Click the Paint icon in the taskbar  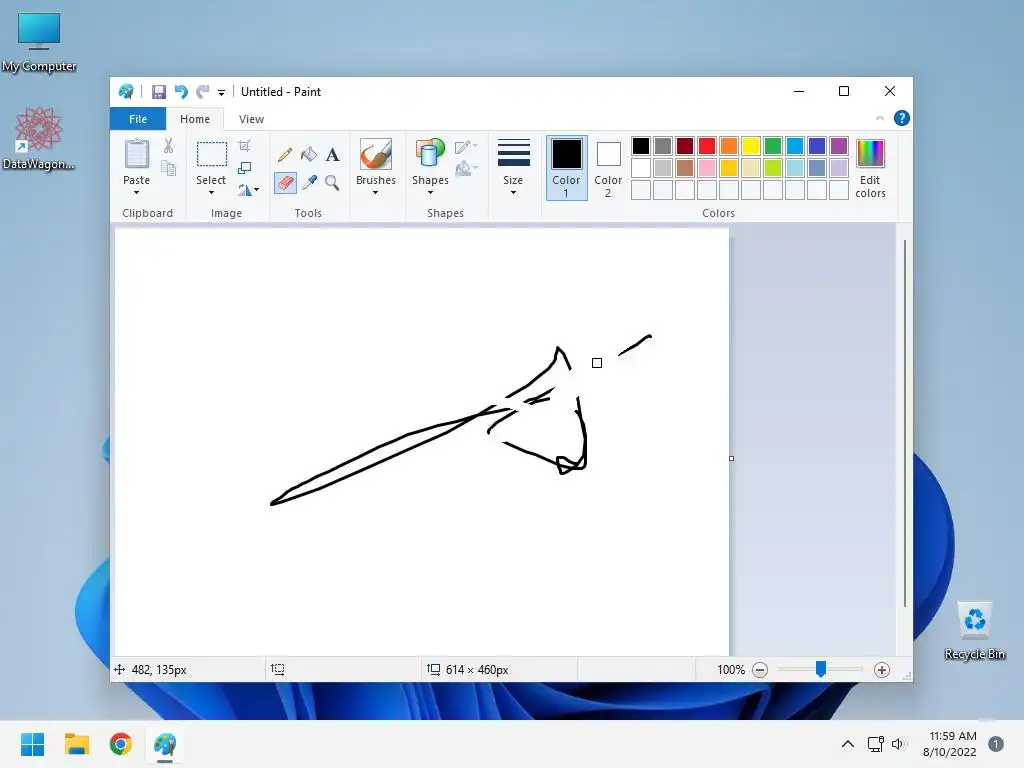(165, 744)
